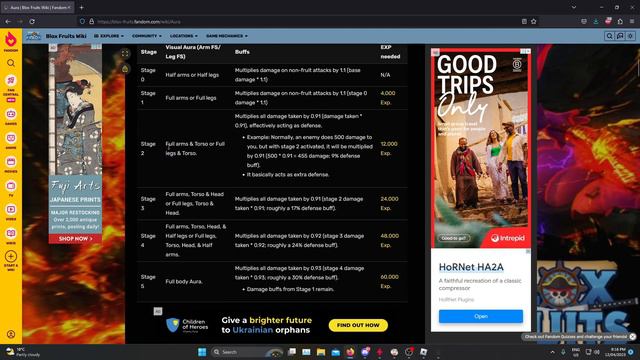Bookmark this page with the star icon
Image resolution: width=640 pixels, height=360 pixels.
(533, 21)
